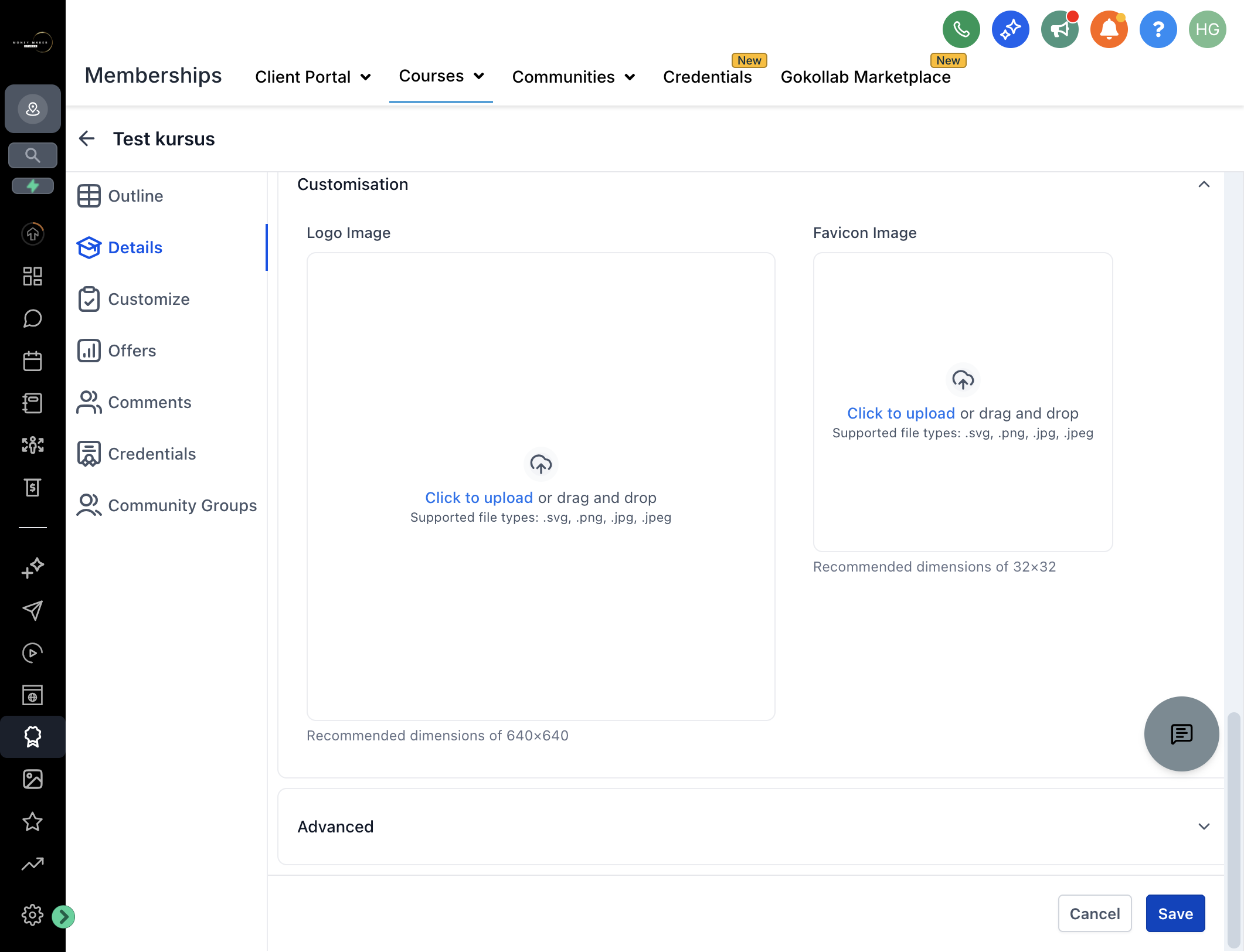Expand the Advanced section

click(750, 827)
